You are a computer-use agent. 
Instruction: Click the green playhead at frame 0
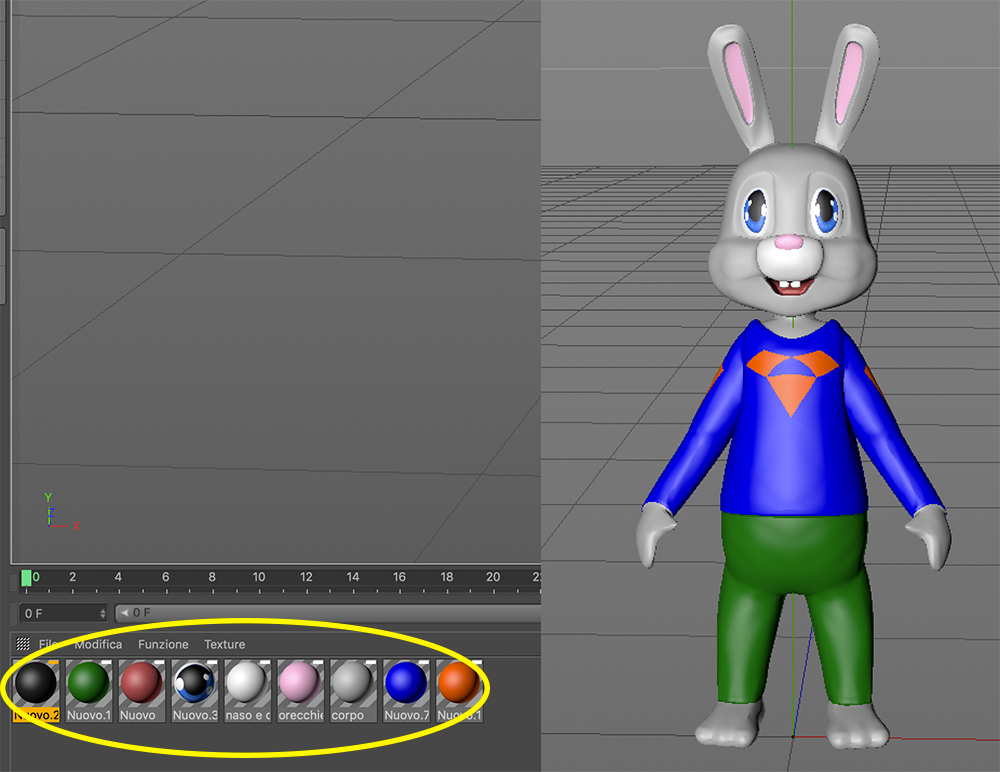point(26,577)
